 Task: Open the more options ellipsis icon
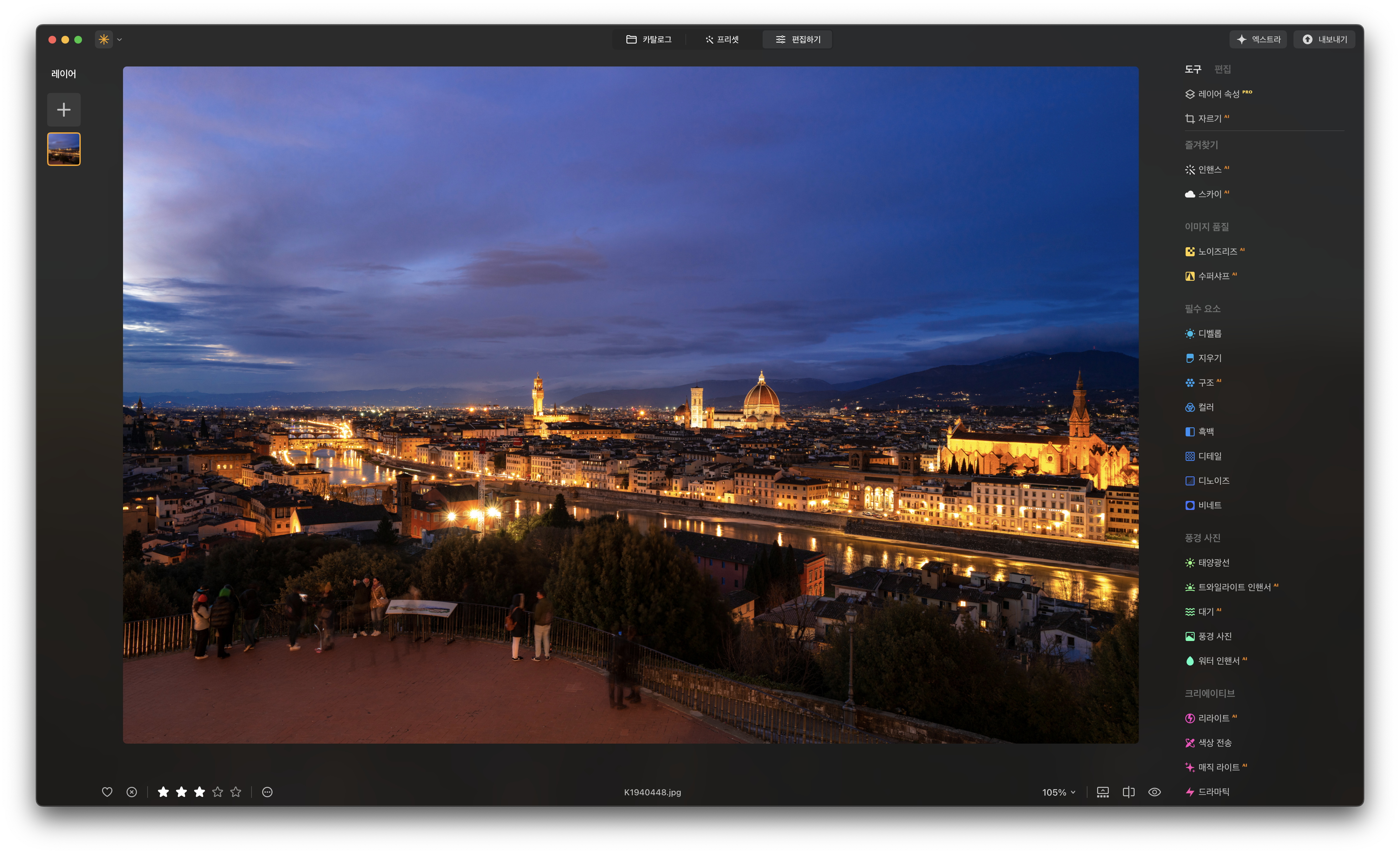[267, 792]
